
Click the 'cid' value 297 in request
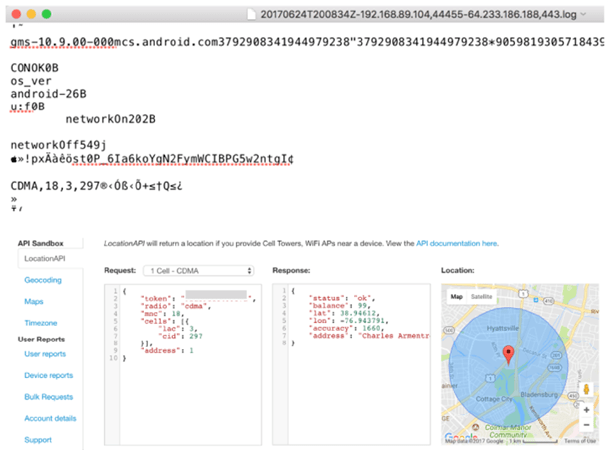click(x=196, y=336)
